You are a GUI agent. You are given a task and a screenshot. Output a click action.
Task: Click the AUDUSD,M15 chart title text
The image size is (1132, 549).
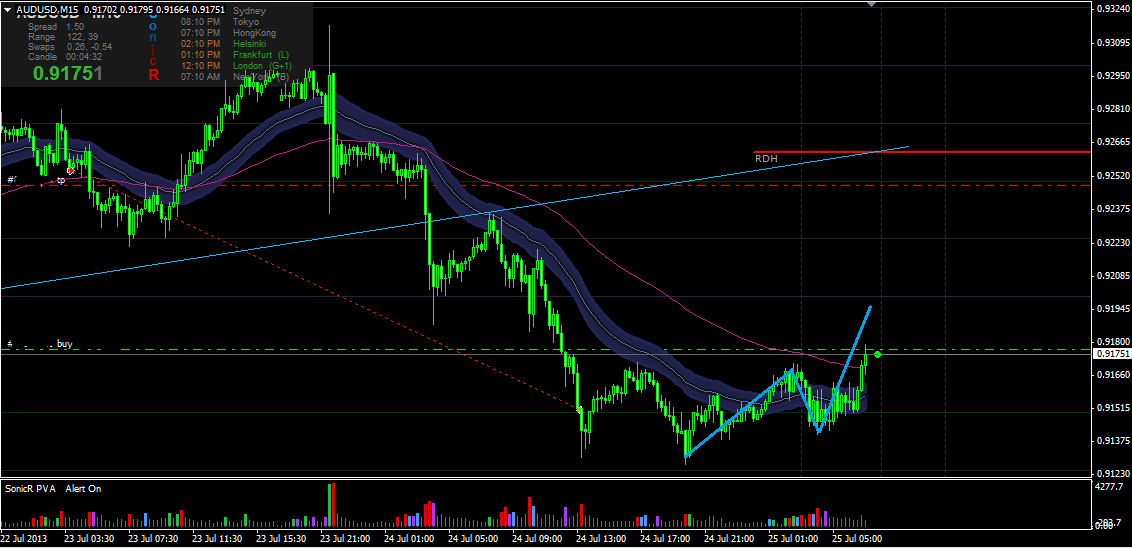[48, 10]
